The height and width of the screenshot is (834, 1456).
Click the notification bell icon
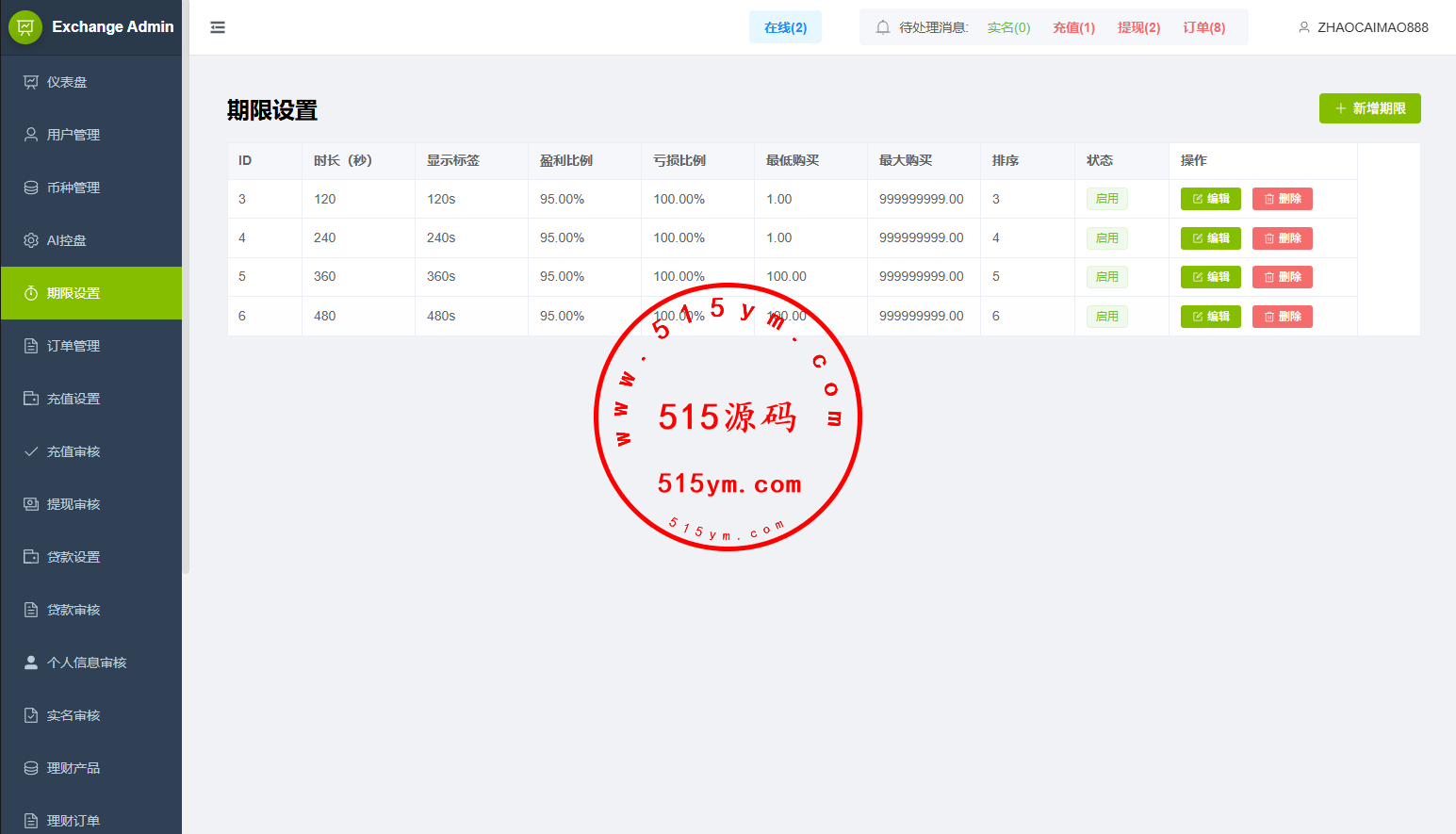pos(882,27)
